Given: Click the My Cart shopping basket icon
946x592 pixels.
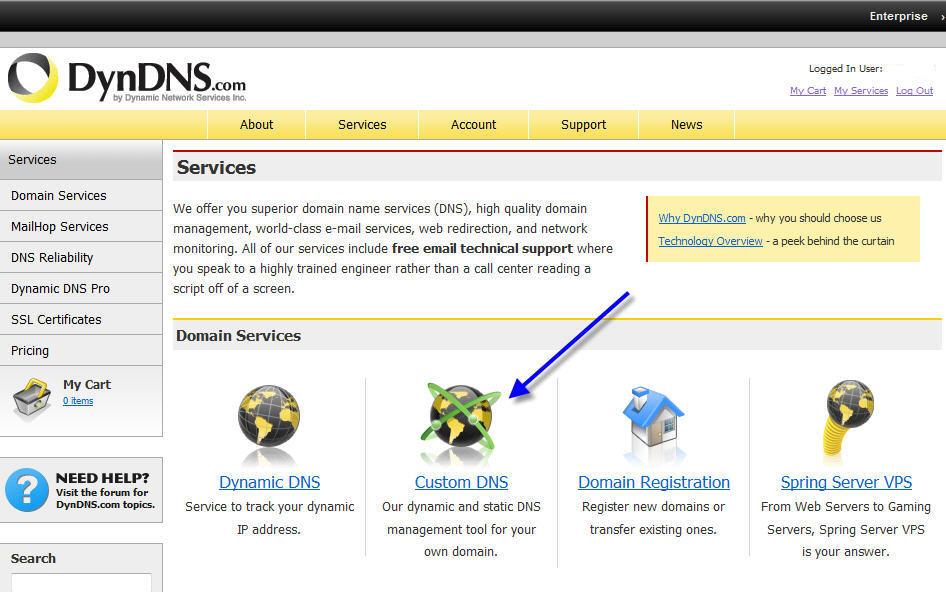Looking at the screenshot, I should (32, 398).
